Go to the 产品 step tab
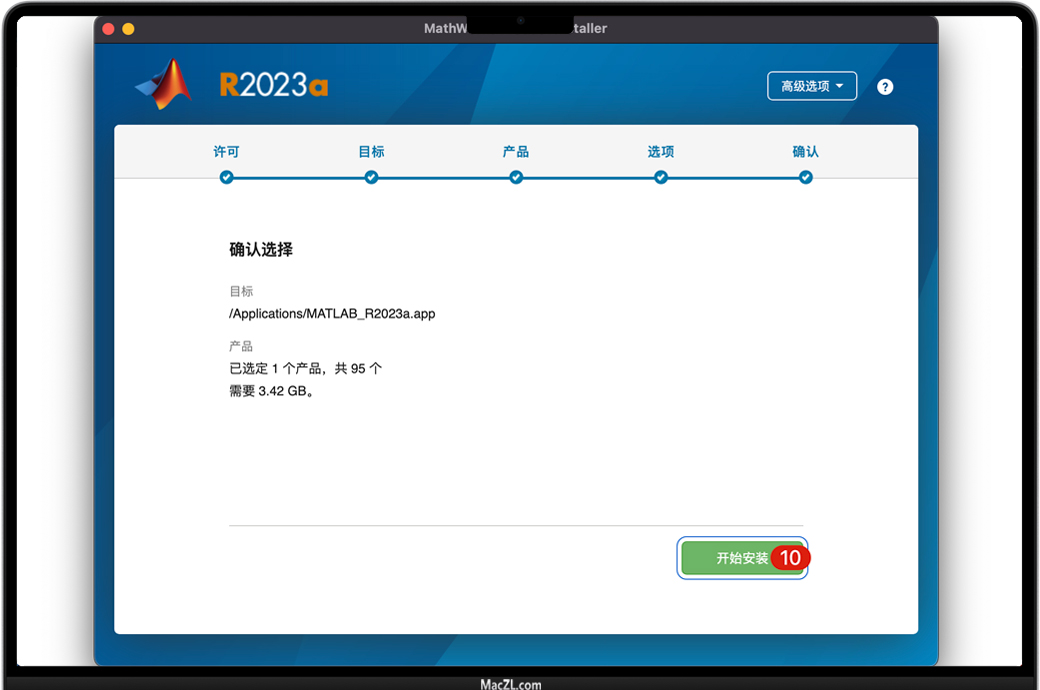The width and height of the screenshot is (1040, 690). 516,152
